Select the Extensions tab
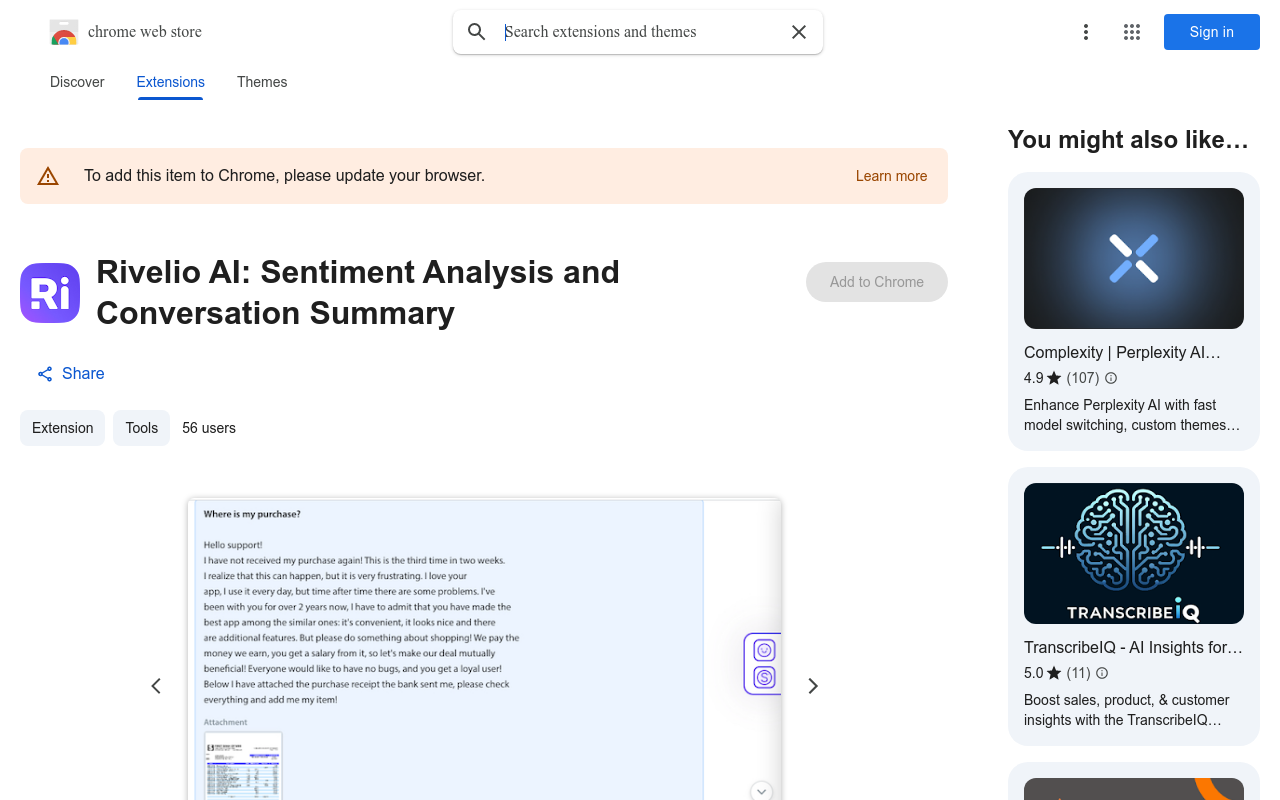This screenshot has height=800, width=1280. point(171,82)
